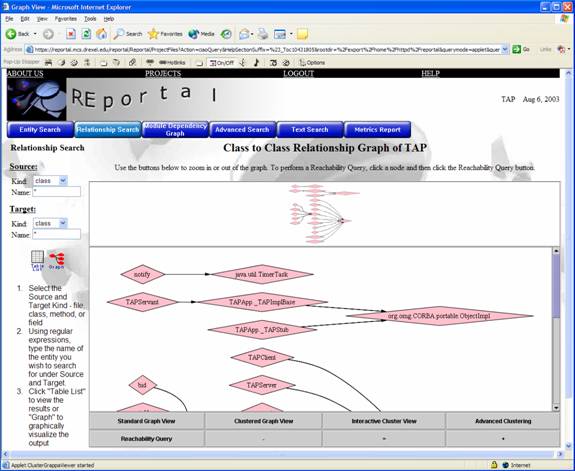Image resolution: width=575 pixels, height=471 pixels.
Task: Click the Reachability Query button
Action: (146, 439)
